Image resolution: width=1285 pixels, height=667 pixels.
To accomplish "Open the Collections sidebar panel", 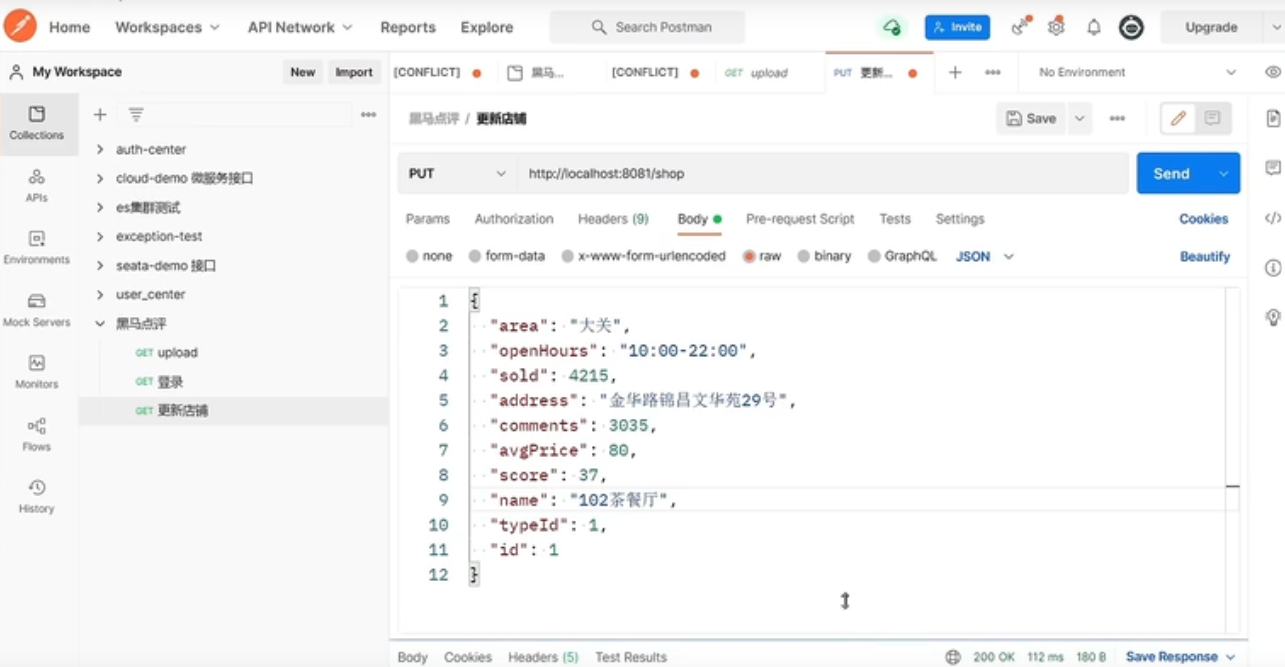I will tap(37, 123).
